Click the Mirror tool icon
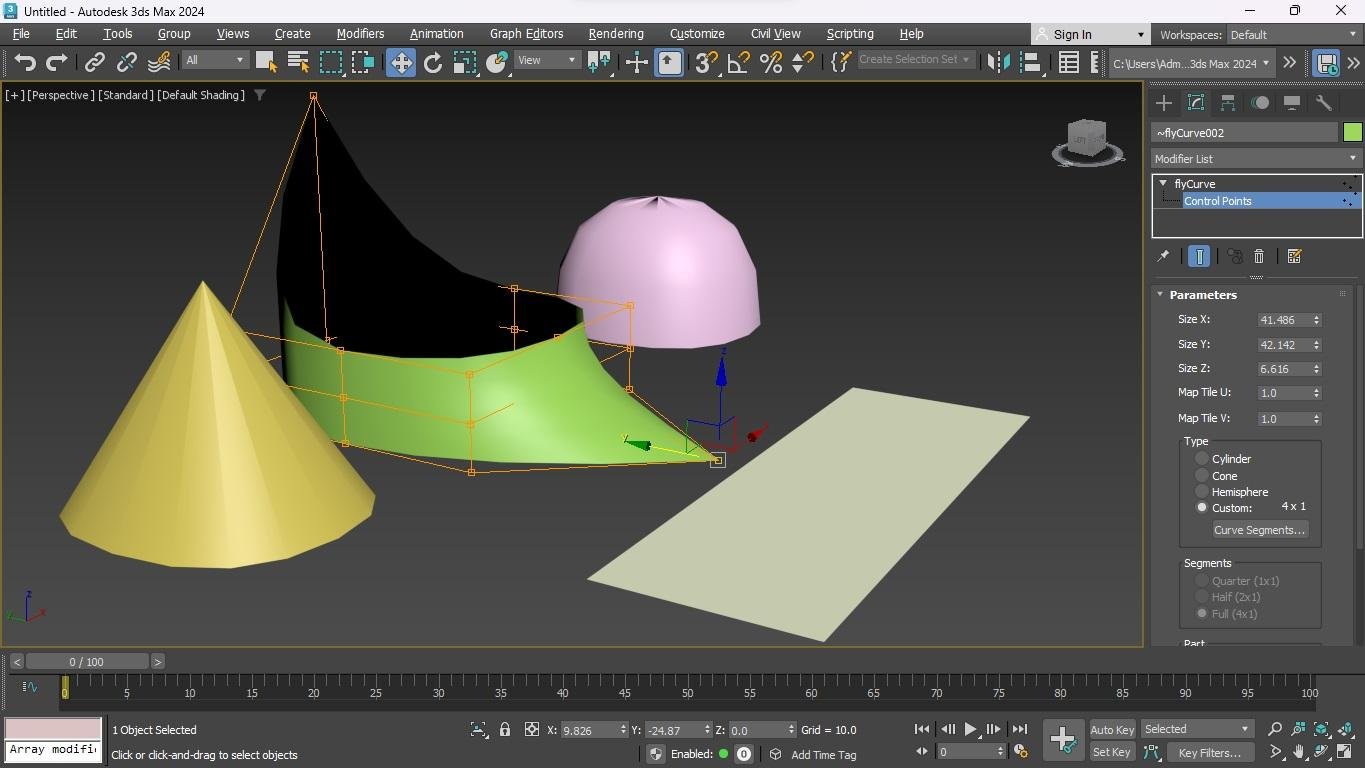The width and height of the screenshot is (1365, 768). coord(997,62)
